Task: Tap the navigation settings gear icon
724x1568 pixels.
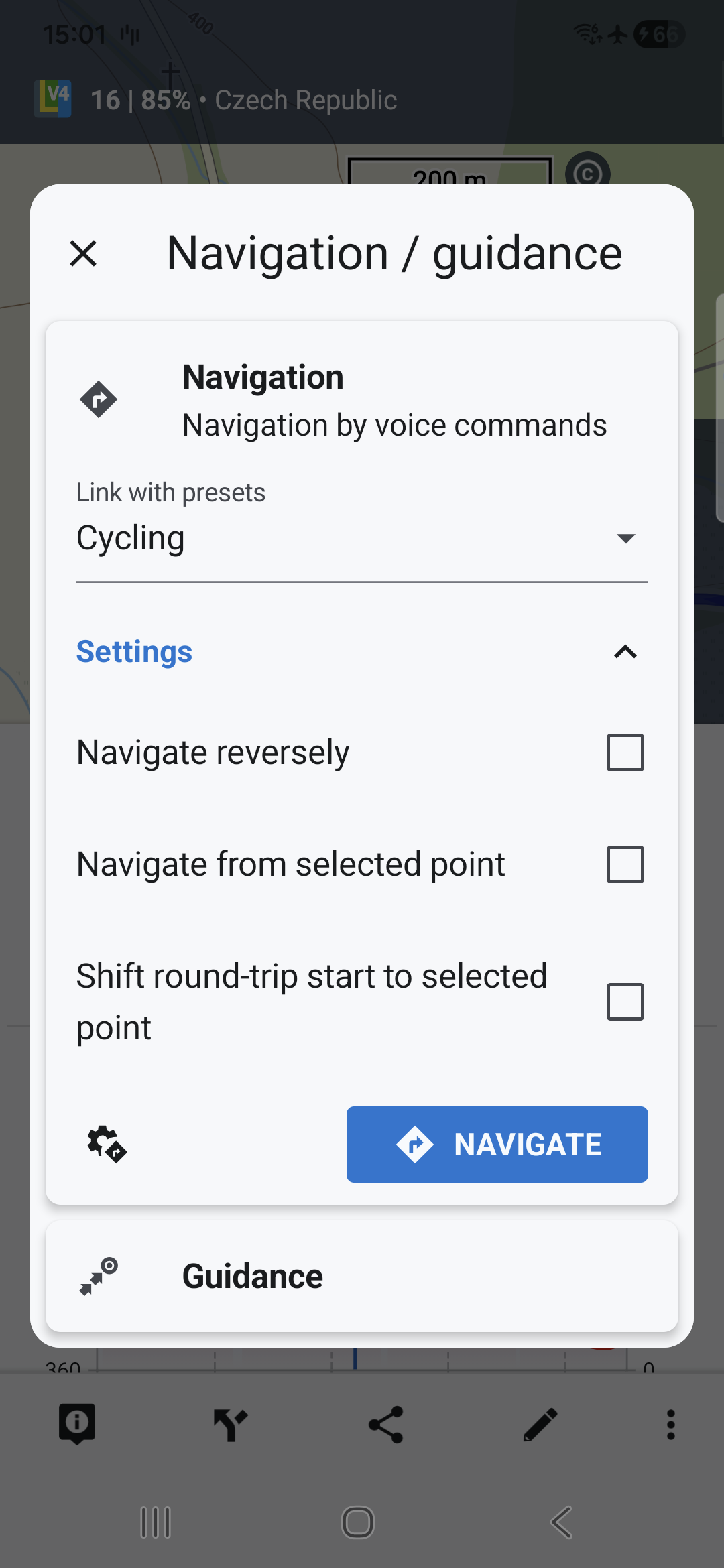Action: pos(107,1144)
